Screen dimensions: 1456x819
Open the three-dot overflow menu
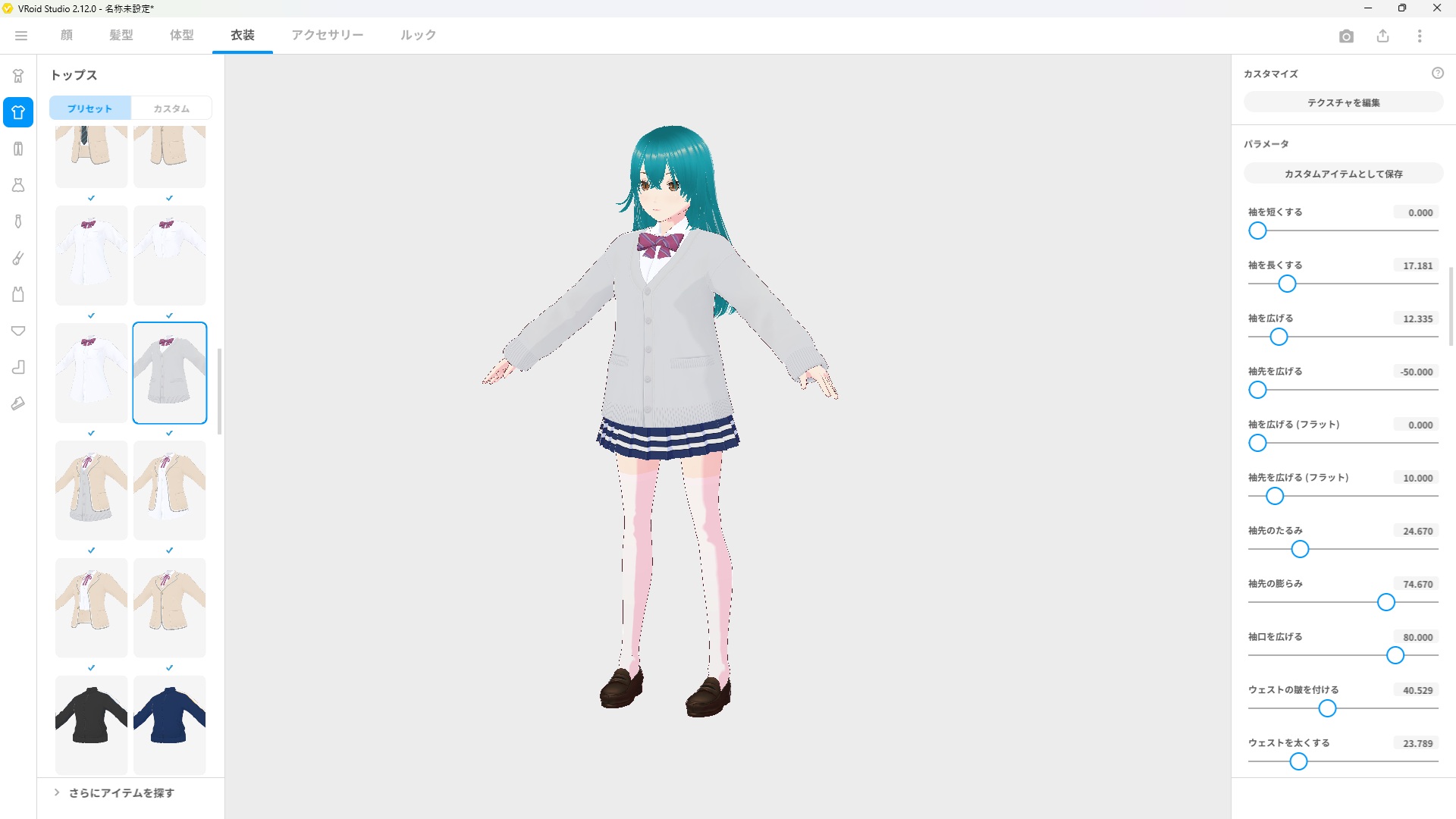pos(1420,36)
